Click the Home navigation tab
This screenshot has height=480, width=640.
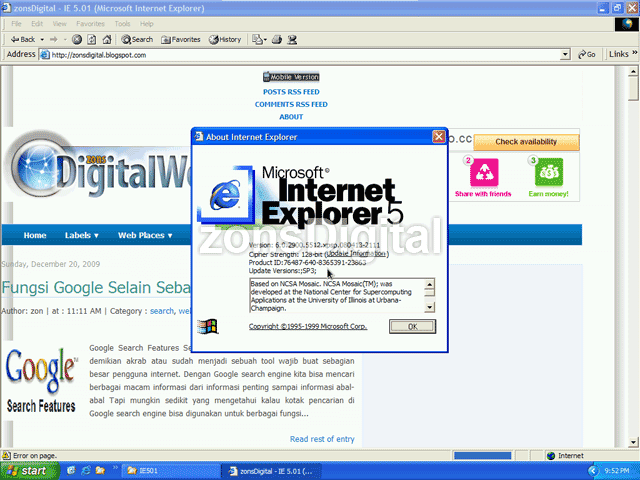pyautogui.click(x=35, y=235)
